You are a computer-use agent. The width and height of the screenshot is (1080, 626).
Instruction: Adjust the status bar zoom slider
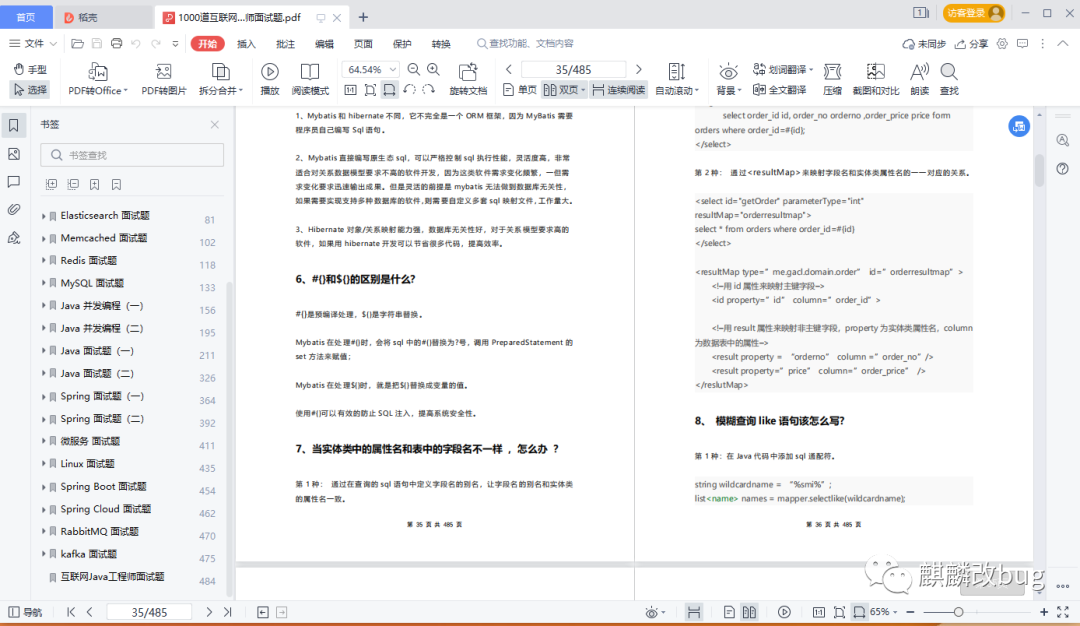click(x=958, y=612)
